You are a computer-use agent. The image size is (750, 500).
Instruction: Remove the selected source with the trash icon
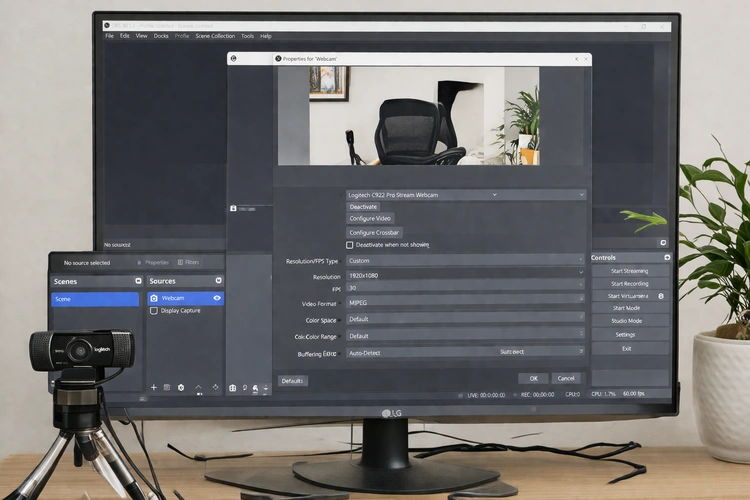coord(167,387)
